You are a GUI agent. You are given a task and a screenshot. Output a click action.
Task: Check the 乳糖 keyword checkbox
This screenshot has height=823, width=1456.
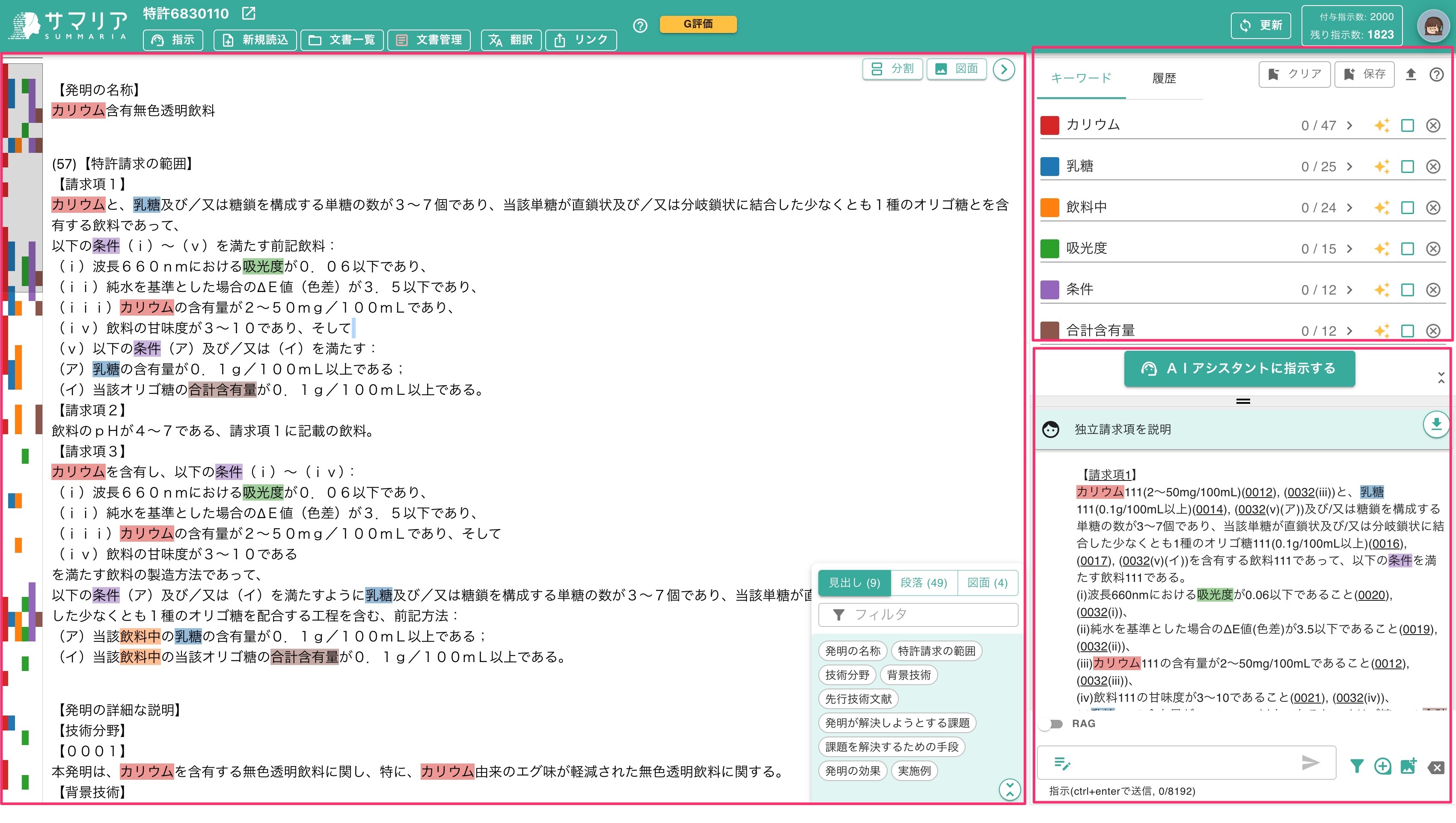click(x=1407, y=166)
